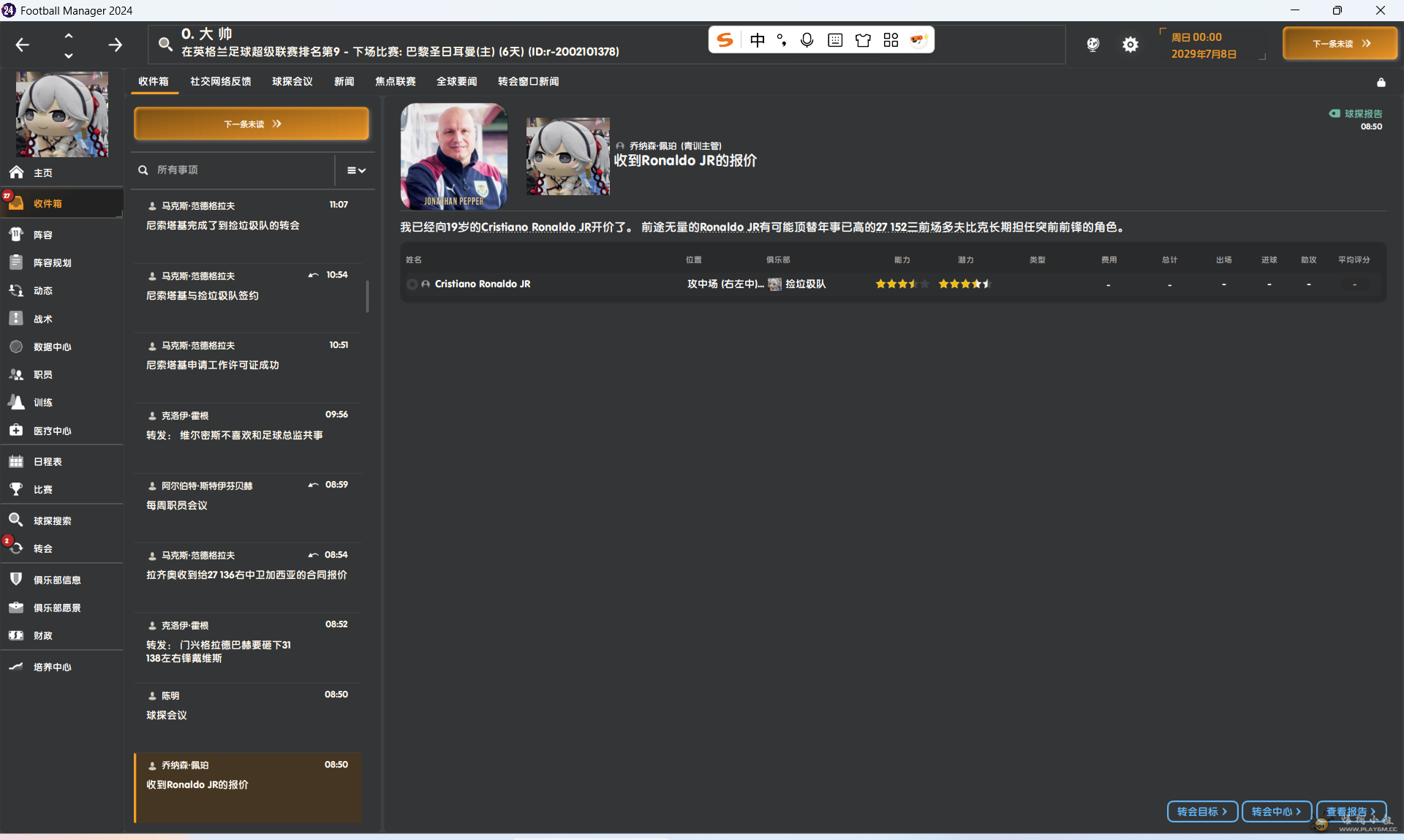The height and width of the screenshot is (840, 1404).
Task: Click the forward navigation arrow
Action: click(115, 45)
